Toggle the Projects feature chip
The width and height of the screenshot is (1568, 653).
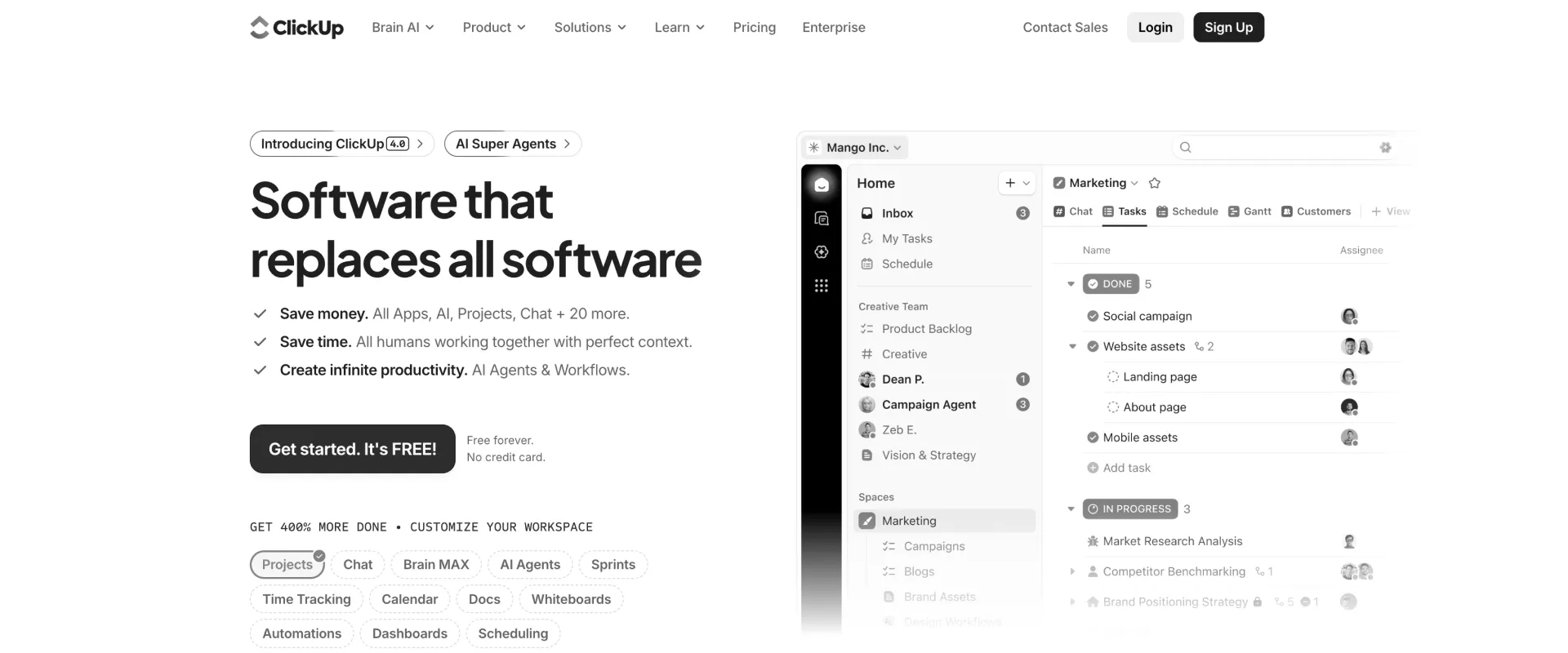(287, 565)
